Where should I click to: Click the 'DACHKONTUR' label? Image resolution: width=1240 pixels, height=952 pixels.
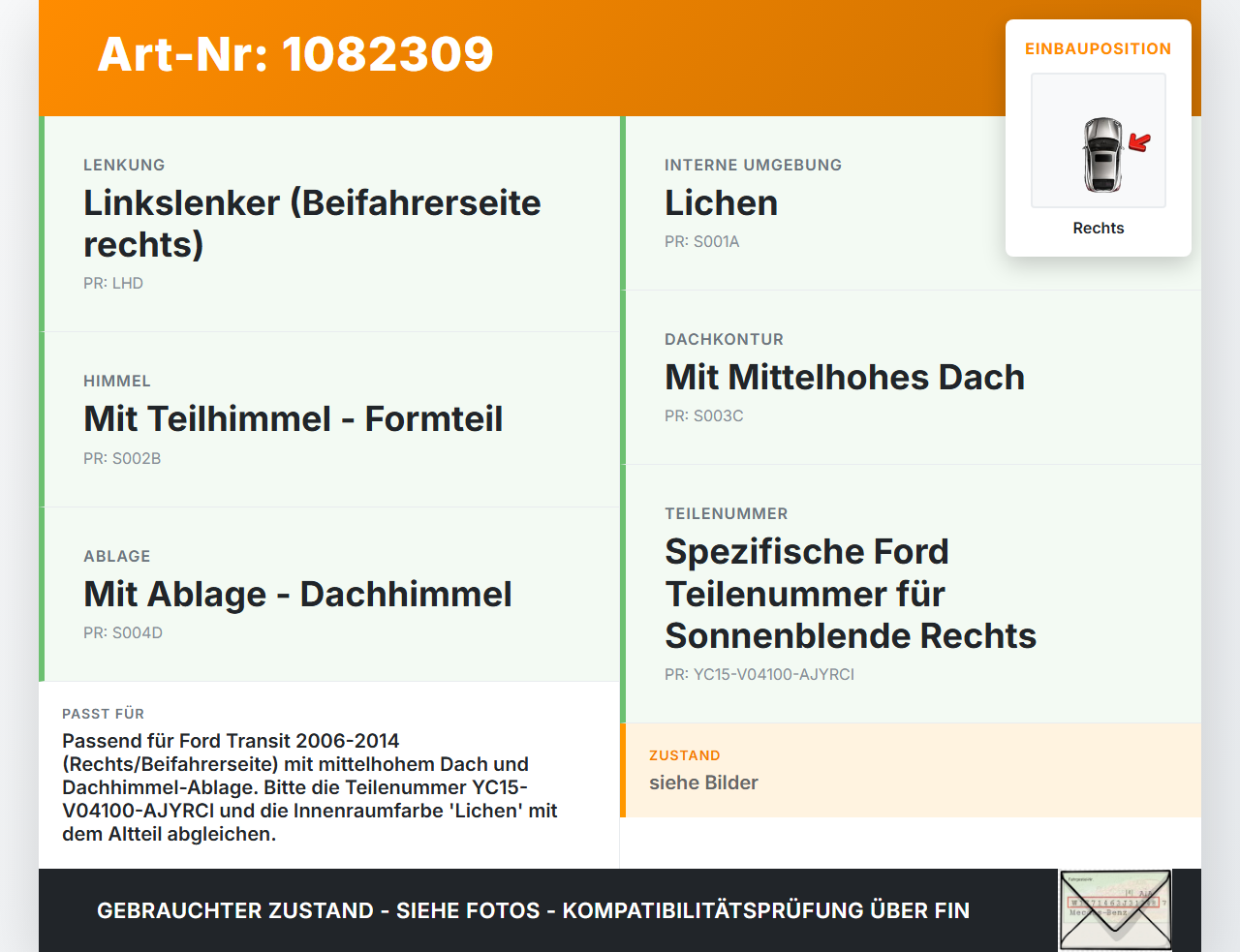tap(725, 339)
